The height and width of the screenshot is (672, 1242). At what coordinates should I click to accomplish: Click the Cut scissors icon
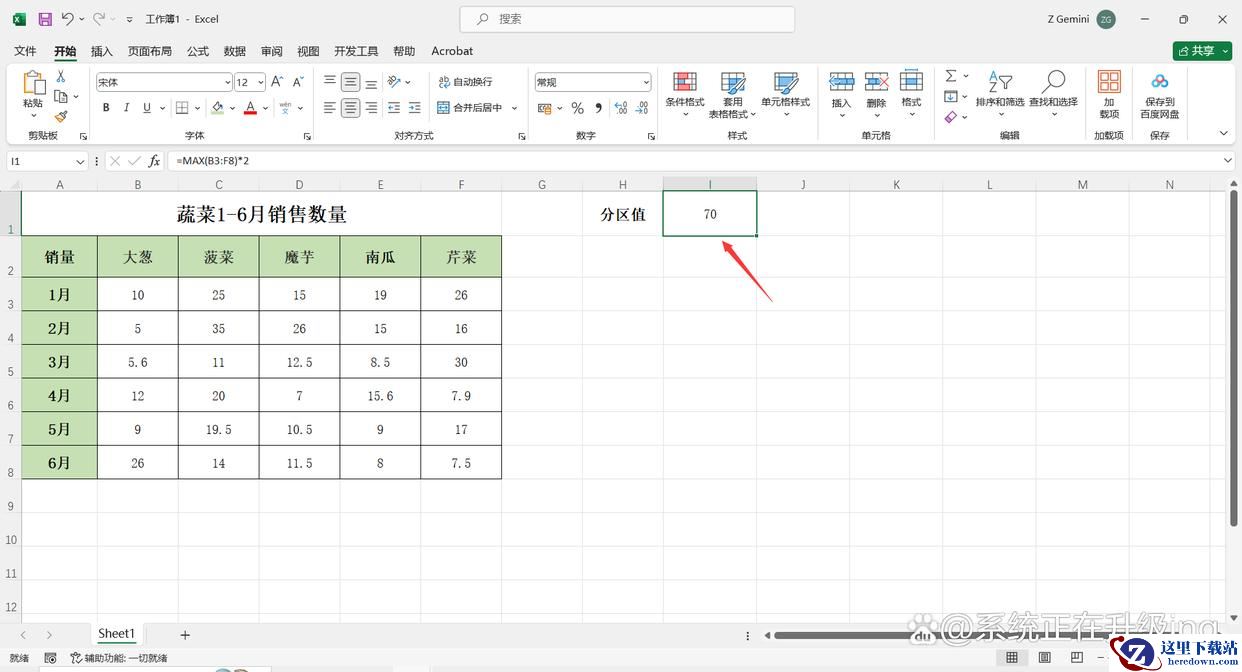[x=61, y=77]
